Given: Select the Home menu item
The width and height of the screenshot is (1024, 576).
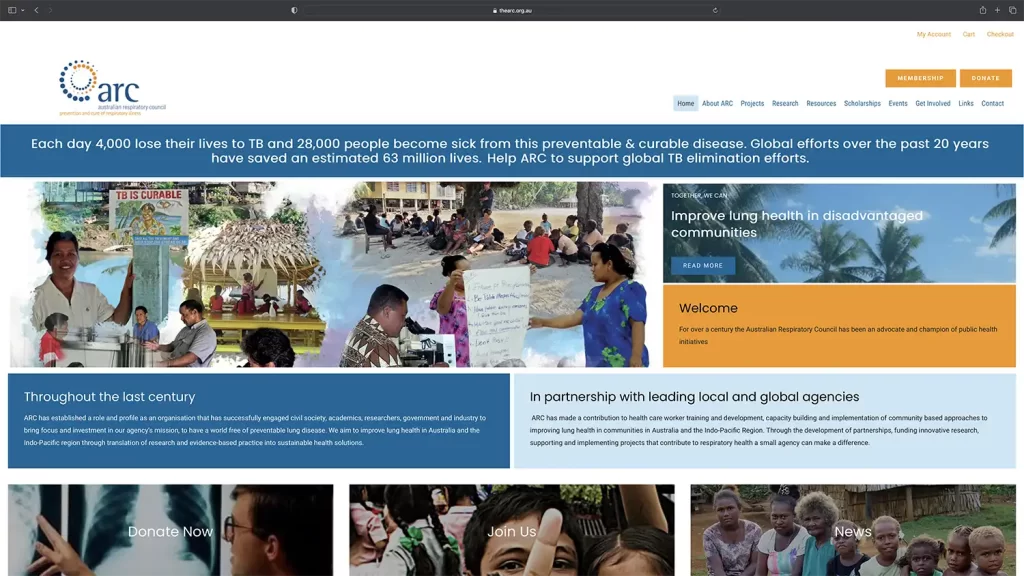Looking at the screenshot, I should (685, 103).
